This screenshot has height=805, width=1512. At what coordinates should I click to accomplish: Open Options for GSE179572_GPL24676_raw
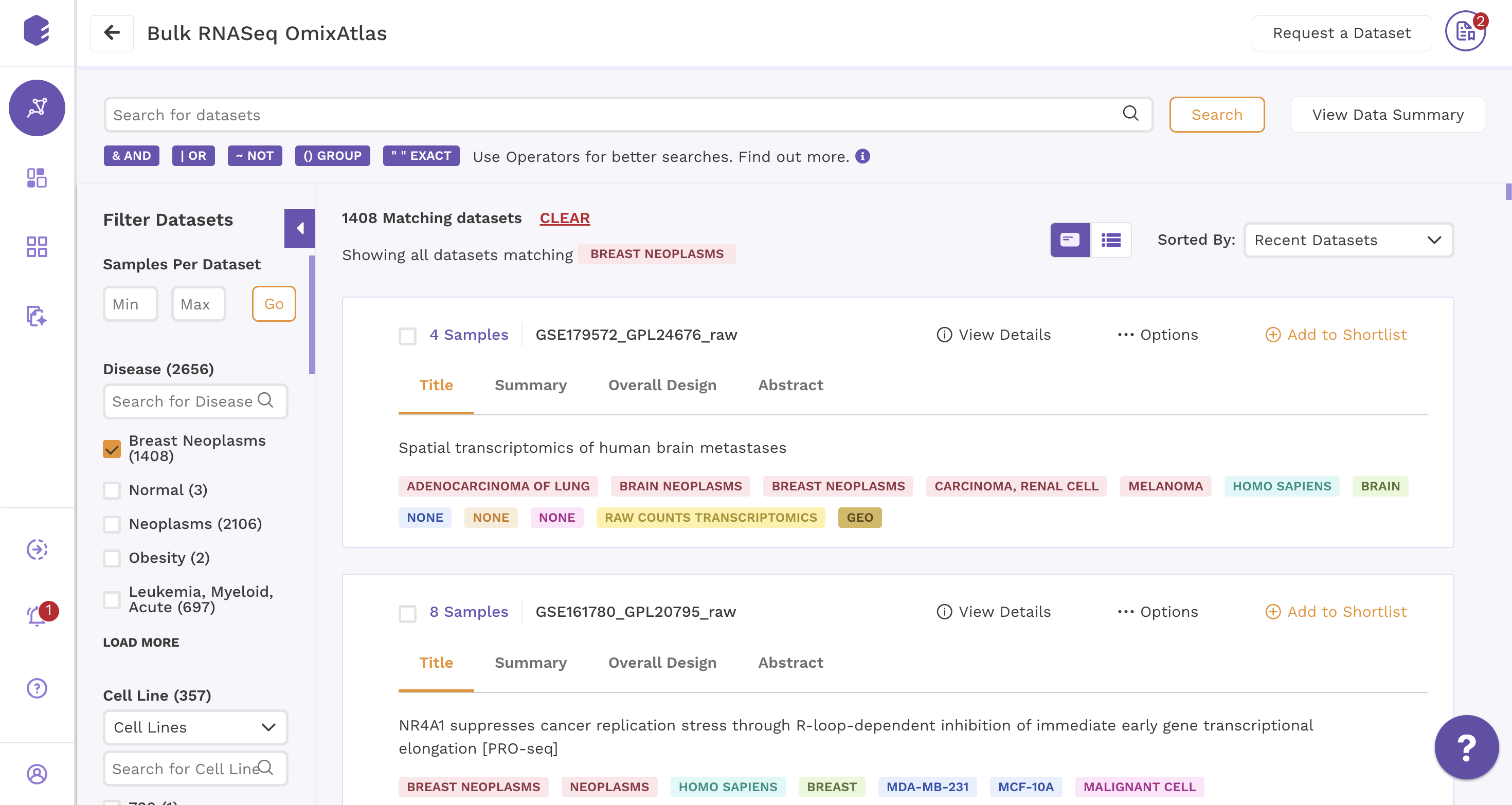coord(1158,335)
